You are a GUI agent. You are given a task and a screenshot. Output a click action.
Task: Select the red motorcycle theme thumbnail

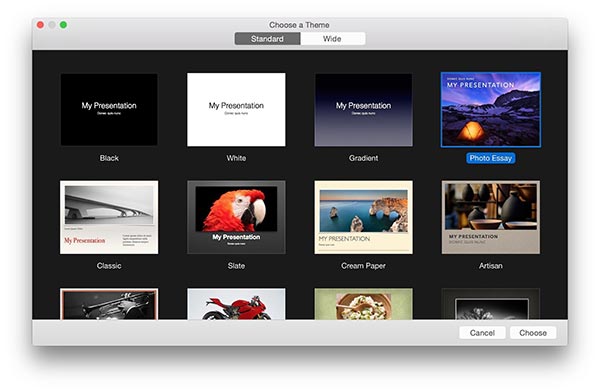[236, 304]
